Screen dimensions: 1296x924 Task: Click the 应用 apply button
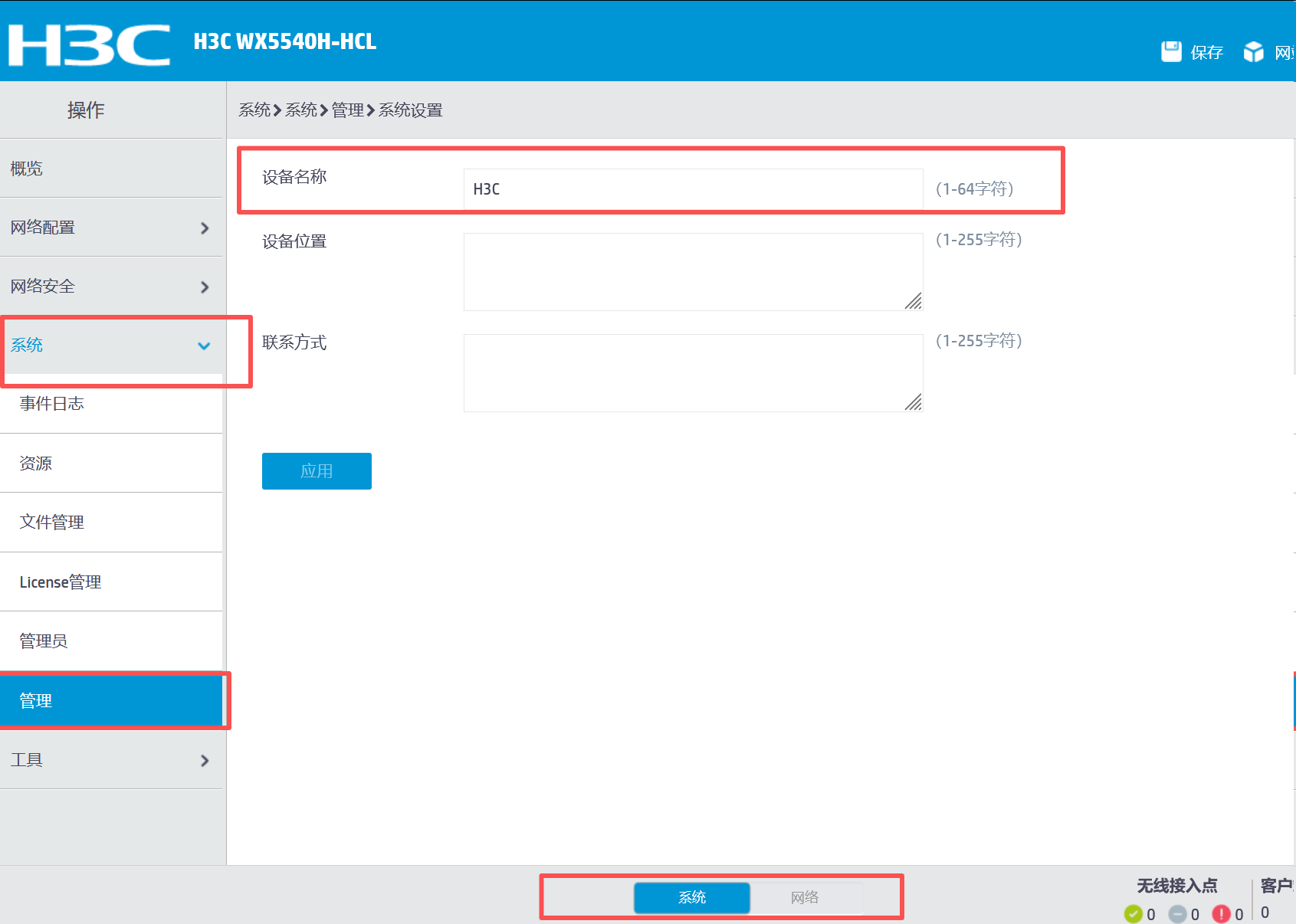[x=317, y=470]
